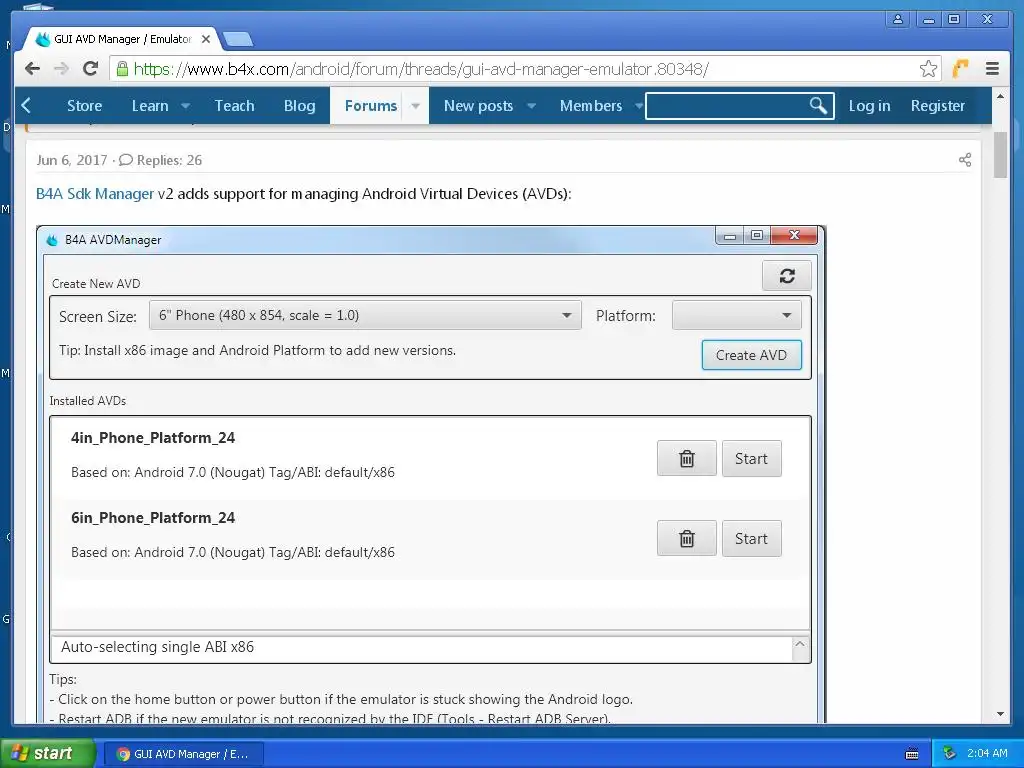Screen dimensions: 1024x768
Task: Expand the Members menu arrow
Action: point(638,106)
